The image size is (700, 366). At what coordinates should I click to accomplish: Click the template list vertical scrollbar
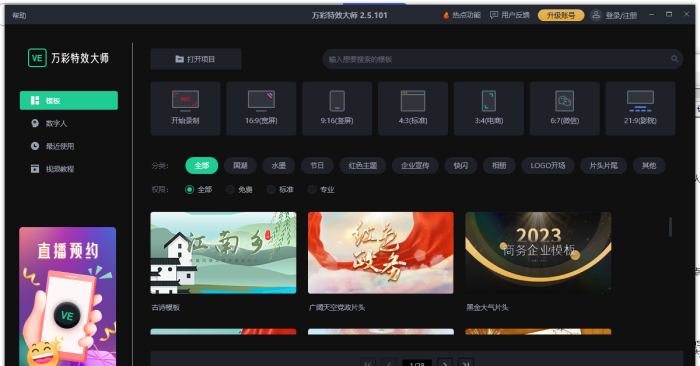click(x=670, y=227)
